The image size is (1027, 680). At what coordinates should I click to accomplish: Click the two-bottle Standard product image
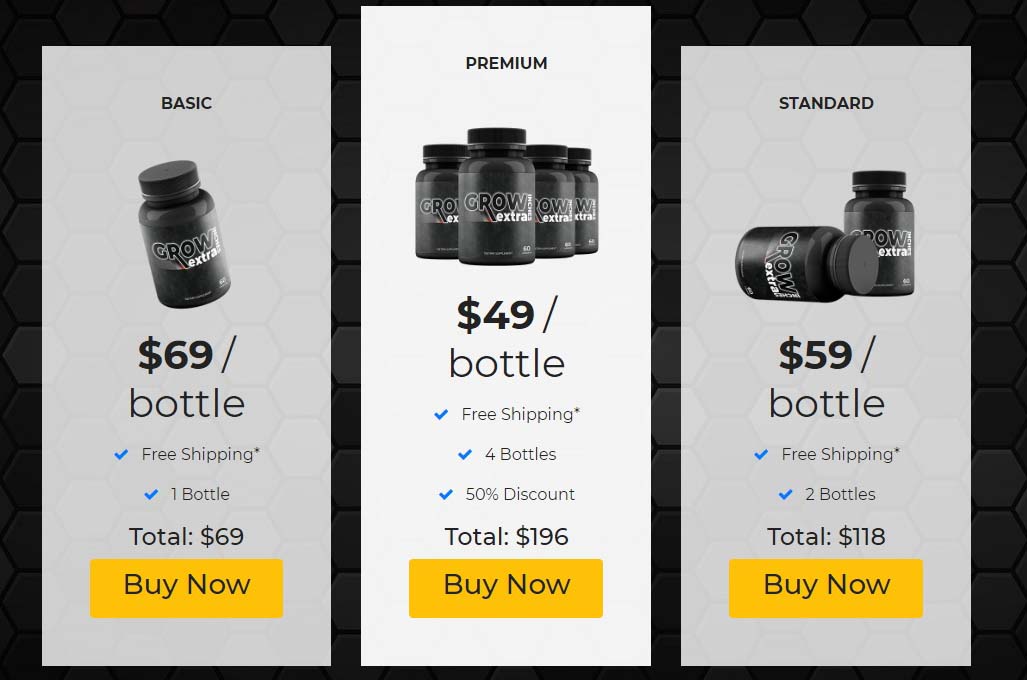[825, 236]
